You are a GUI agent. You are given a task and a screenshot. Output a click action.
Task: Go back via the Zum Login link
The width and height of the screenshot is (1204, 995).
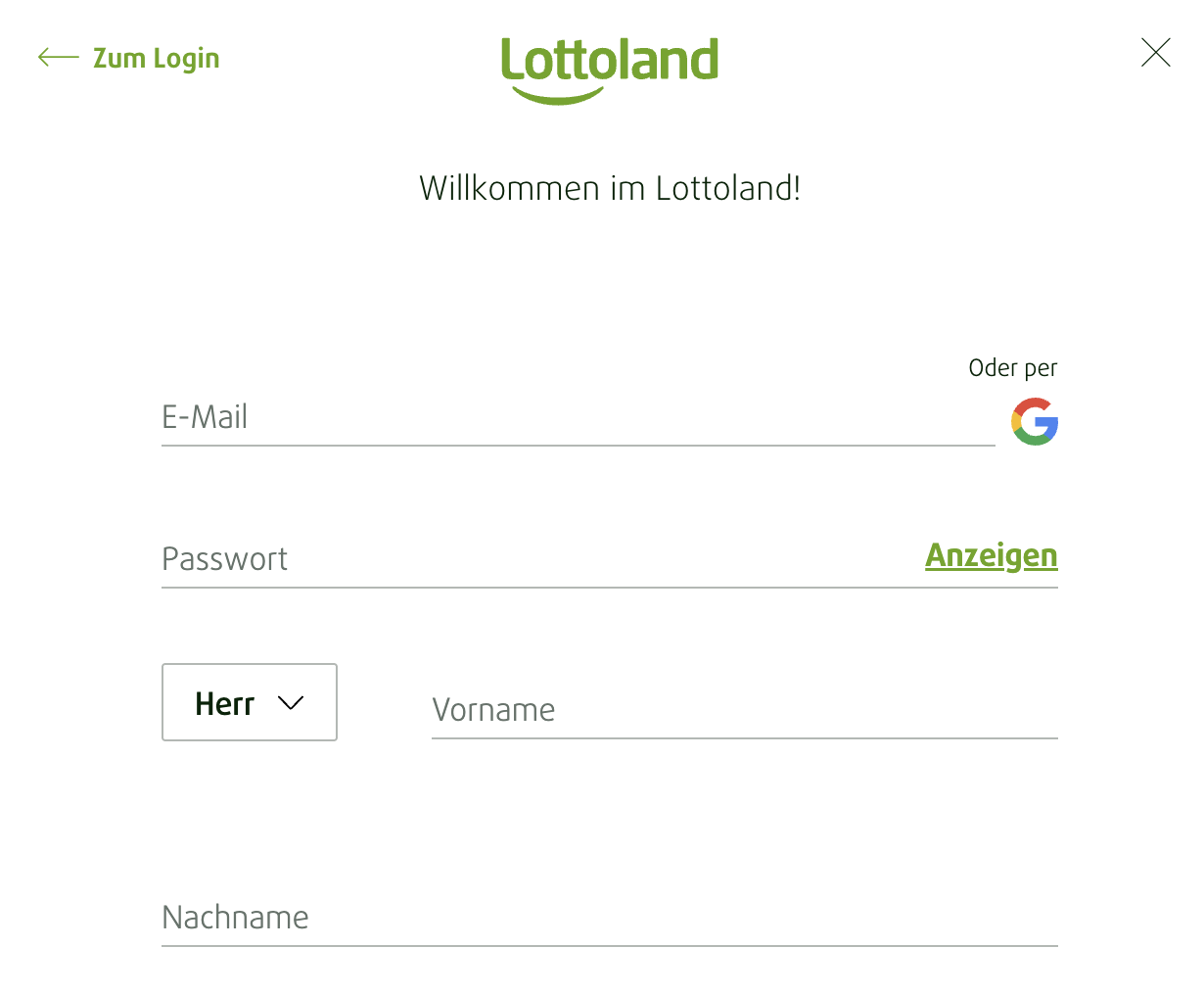pyautogui.click(x=156, y=59)
